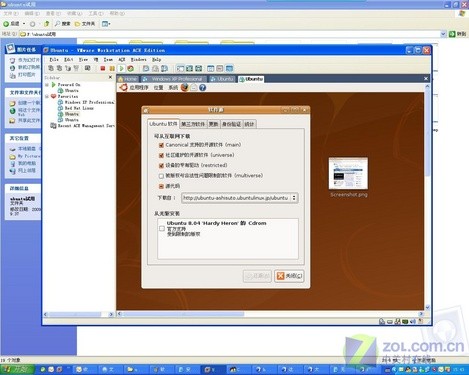Toggle the proprietary drivers (restricted) checkbox
469x375 pixels.
[161, 166]
